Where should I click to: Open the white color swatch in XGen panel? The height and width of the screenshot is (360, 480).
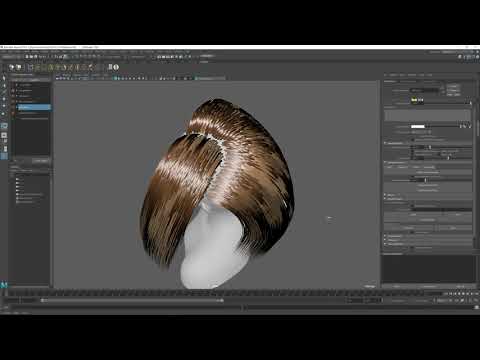[x=418, y=126]
